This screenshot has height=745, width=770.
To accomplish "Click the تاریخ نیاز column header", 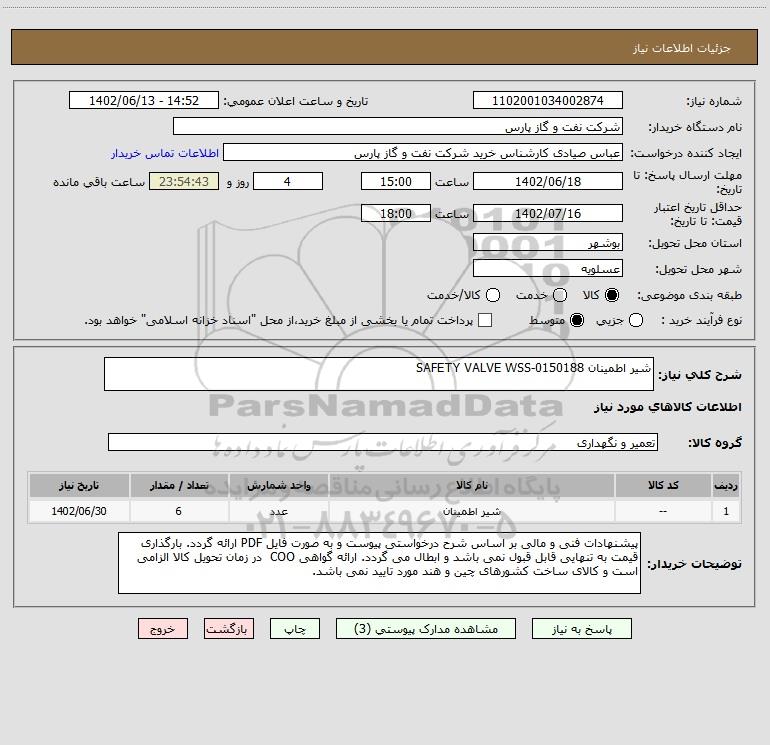I will click(79, 486).
